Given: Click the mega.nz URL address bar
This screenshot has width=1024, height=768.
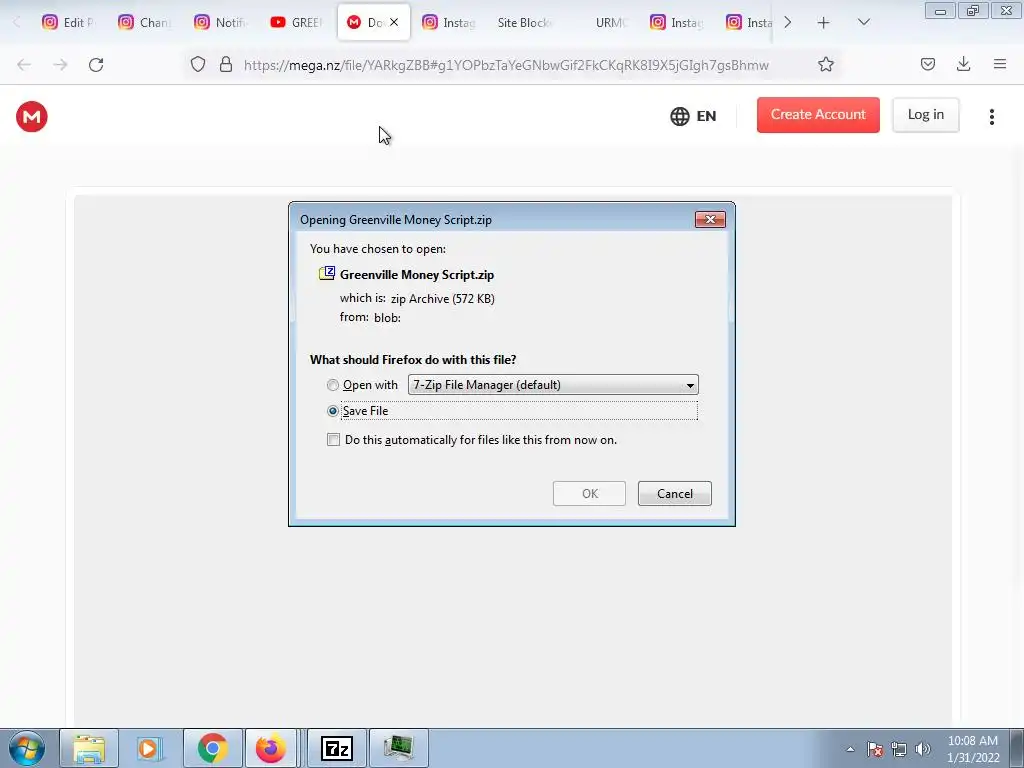Looking at the screenshot, I should click(x=506, y=65).
